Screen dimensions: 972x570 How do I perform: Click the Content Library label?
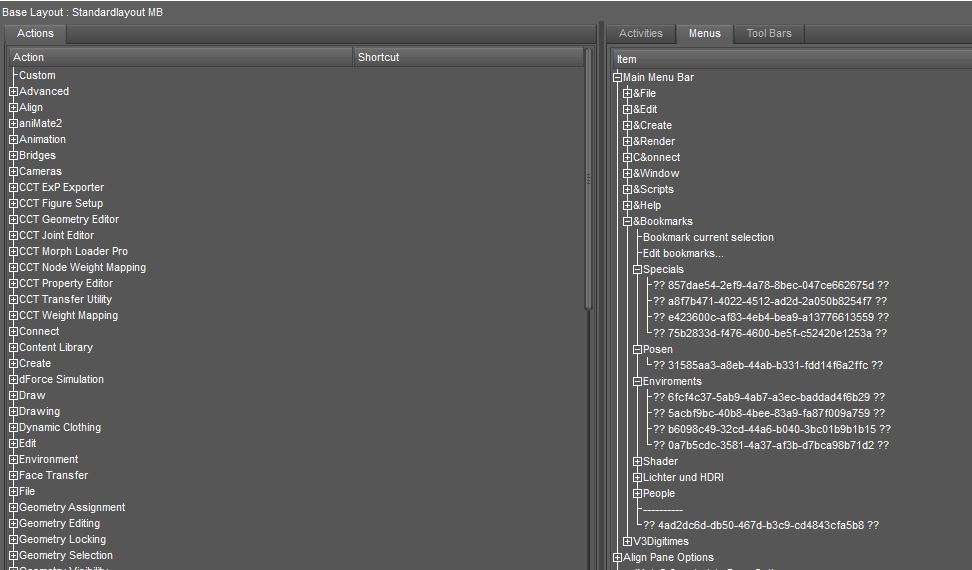(56, 348)
